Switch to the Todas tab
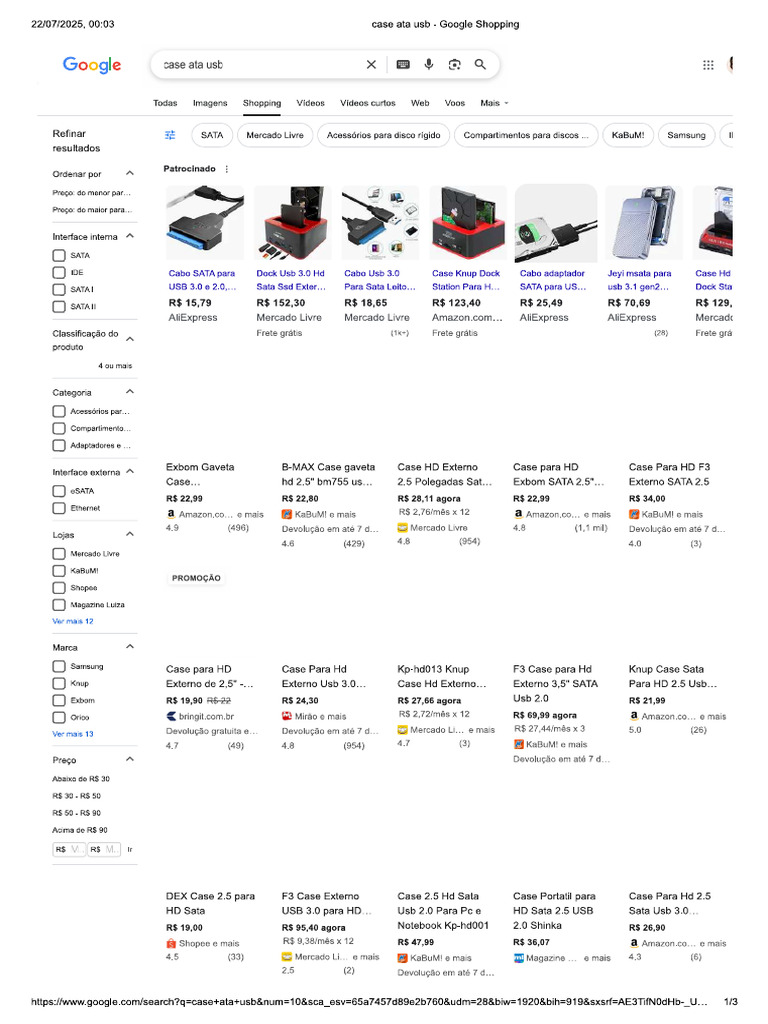Image resolution: width=768 pixels, height=1024 pixels. (165, 103)
